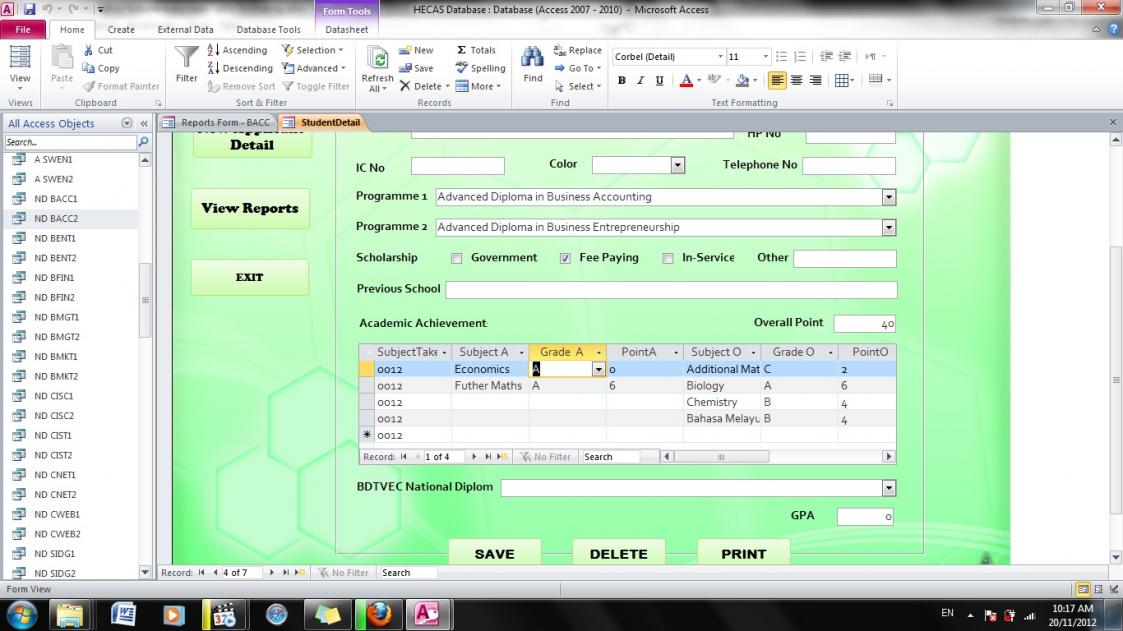Image resolution: width=1123 pixels, height=631 pixels.
Task: Click the View Reports button
Action: [250, 208]
